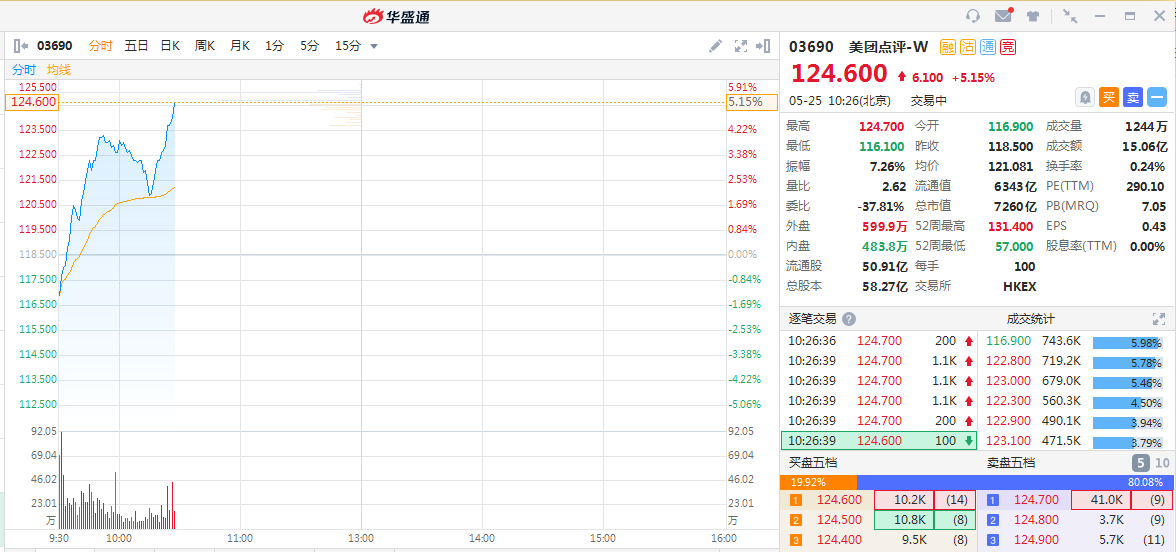This screenshot has width=1176, height=552.
Task: Open the skin theme shirt icon
Action: [1033, 16]
